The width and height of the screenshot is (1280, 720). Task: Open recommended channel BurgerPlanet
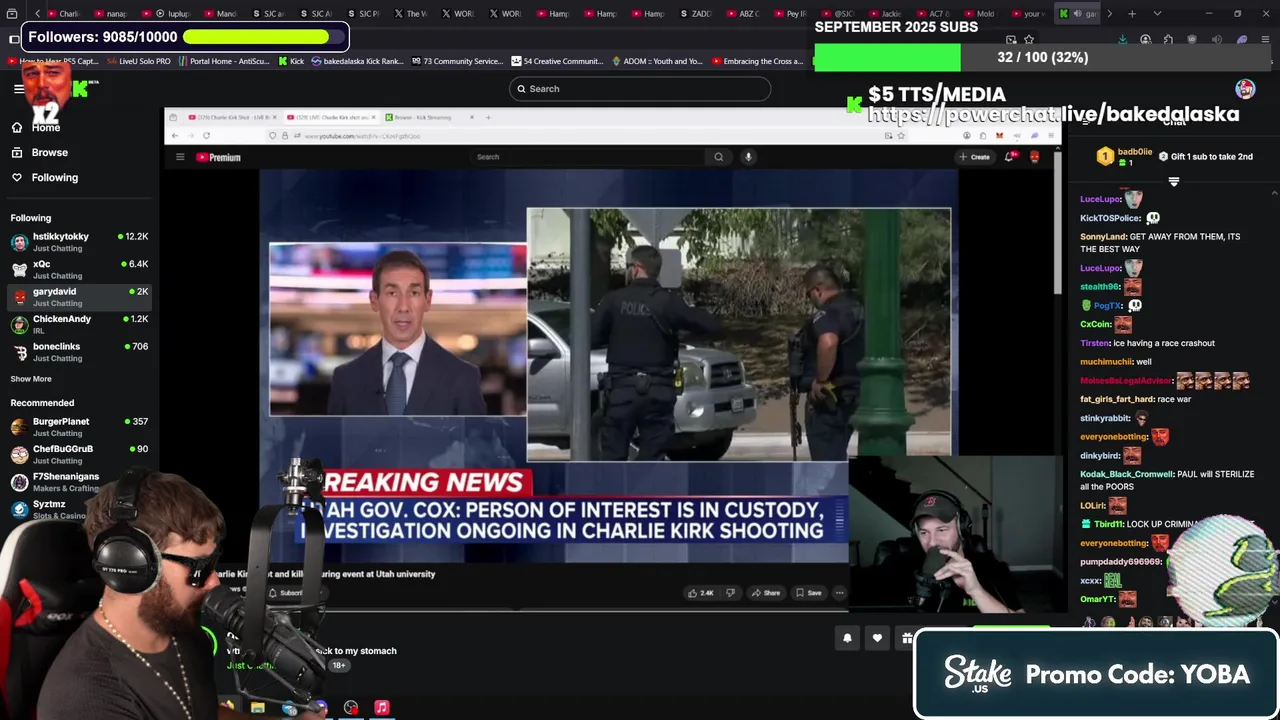point(80,427)
